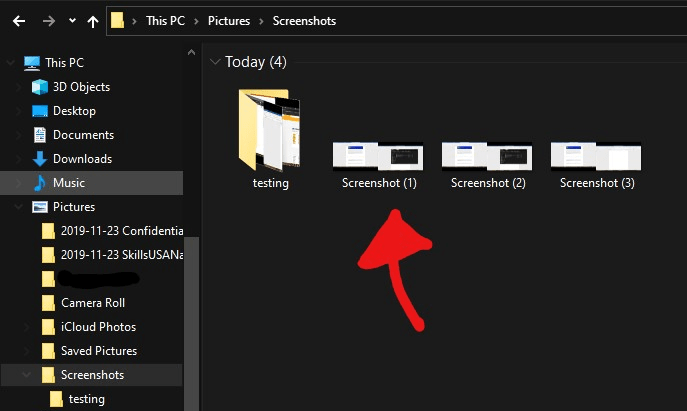The image size is (687, 411).
Task: Open chevron after Pictures breadcrumb
Action: [x=262, y=21]
